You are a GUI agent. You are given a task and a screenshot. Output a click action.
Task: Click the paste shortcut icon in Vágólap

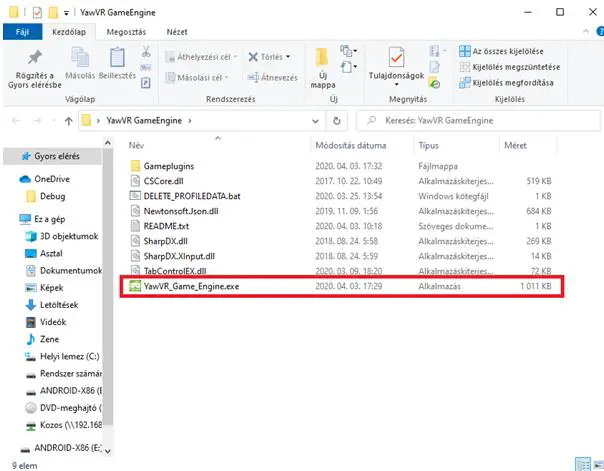pyautogui.click(x=146, y=83)
